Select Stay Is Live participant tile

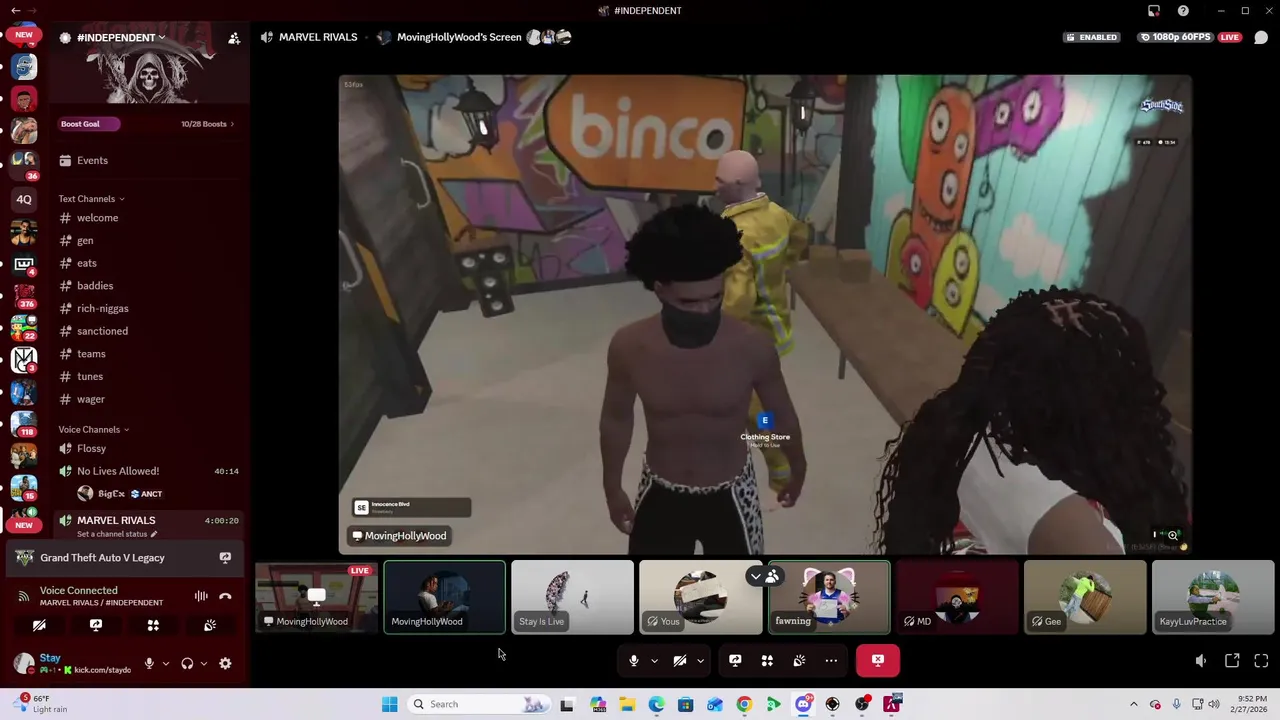[x=572, y=597]
